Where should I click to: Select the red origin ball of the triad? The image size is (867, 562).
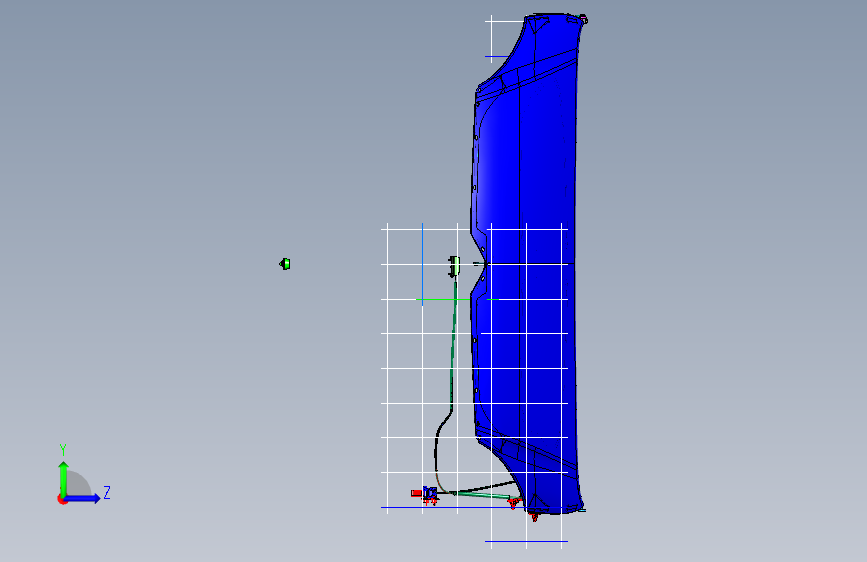pos(62,499)
